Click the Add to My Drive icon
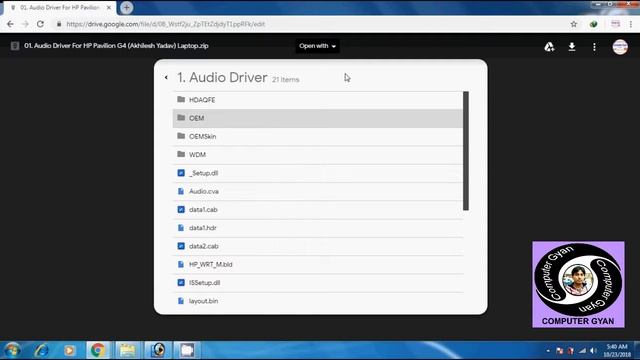640x360 pixels. coord(549,47)
